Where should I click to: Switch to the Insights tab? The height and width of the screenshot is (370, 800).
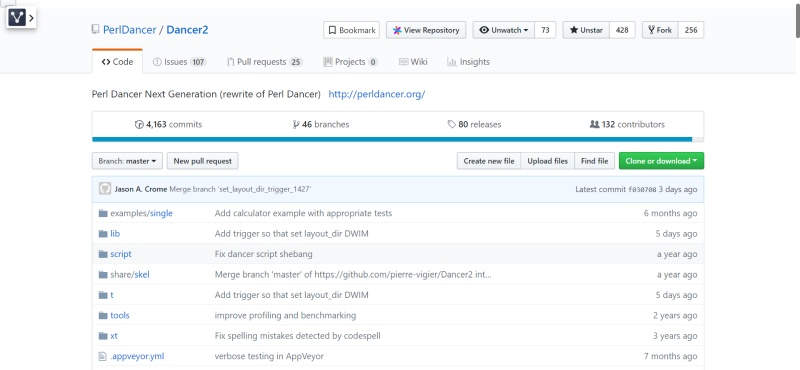coord(468,62)
